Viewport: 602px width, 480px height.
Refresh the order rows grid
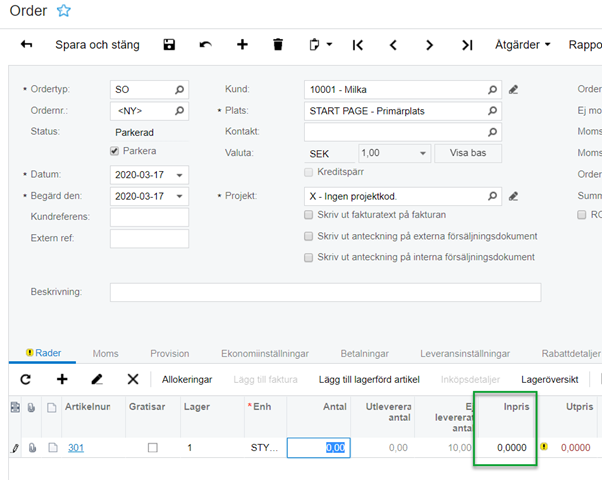click(26, 380)
